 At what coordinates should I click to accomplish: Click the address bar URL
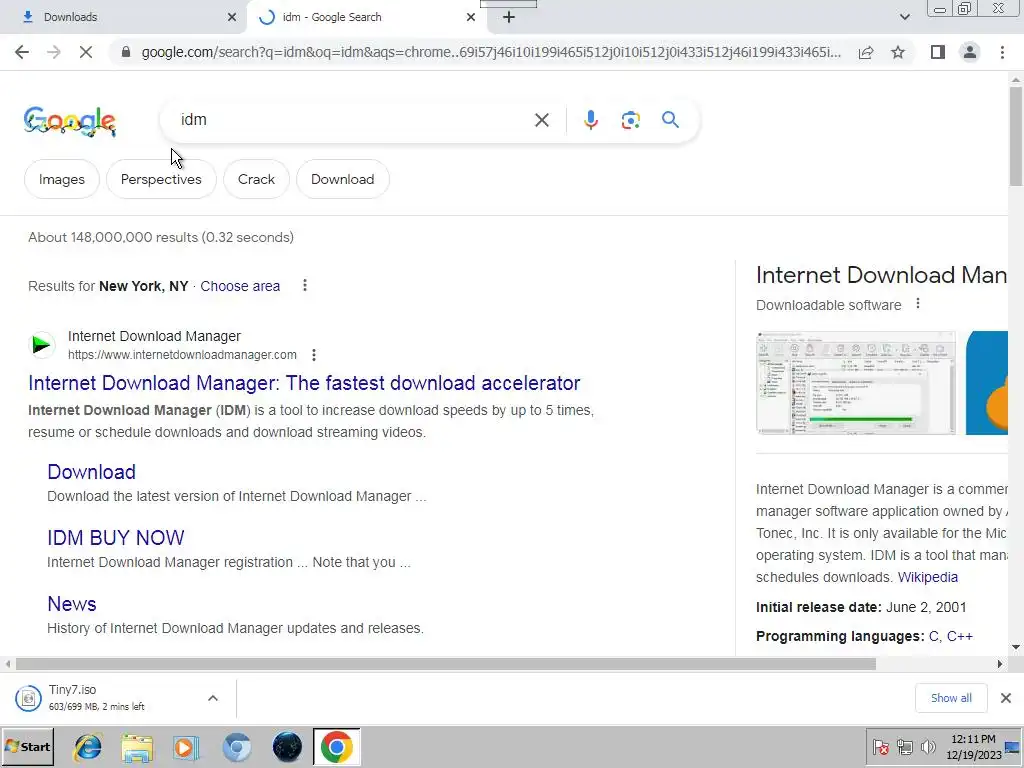tap(491, 52)
